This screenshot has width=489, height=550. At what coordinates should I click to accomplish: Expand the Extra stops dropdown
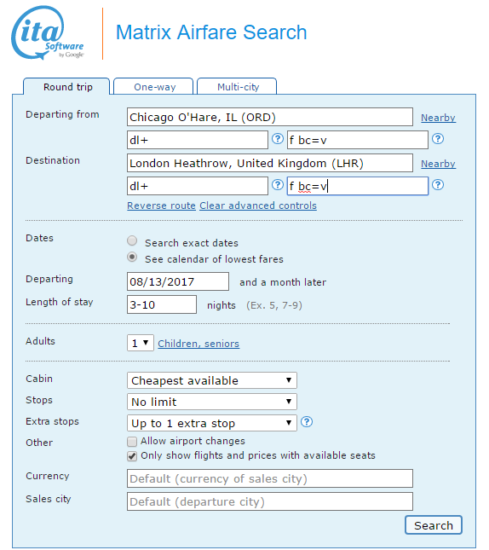click(x=212, y=423)
